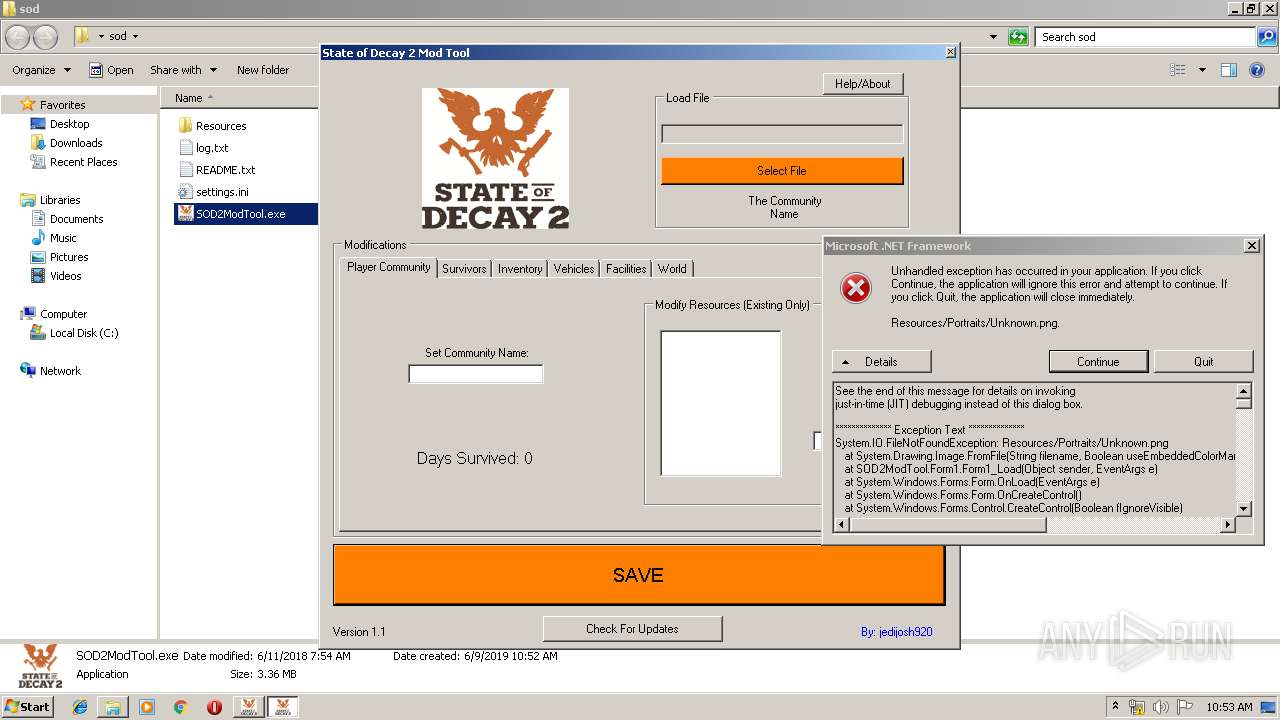Click the Modify Resources list box

(x=720, y=403)
